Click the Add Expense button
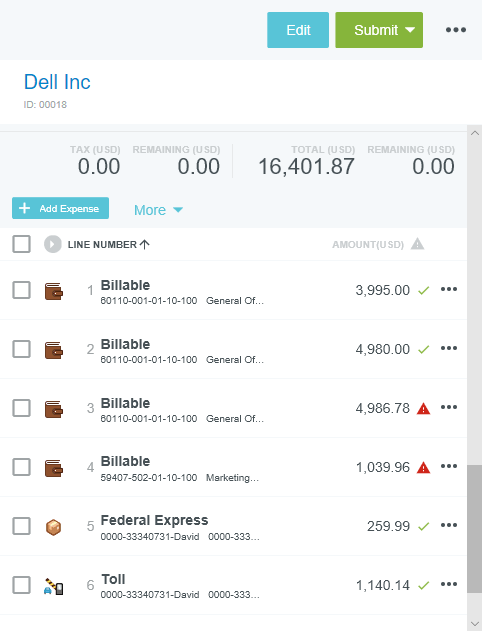This screenshot has height=631, width=482. click(60, 208)
